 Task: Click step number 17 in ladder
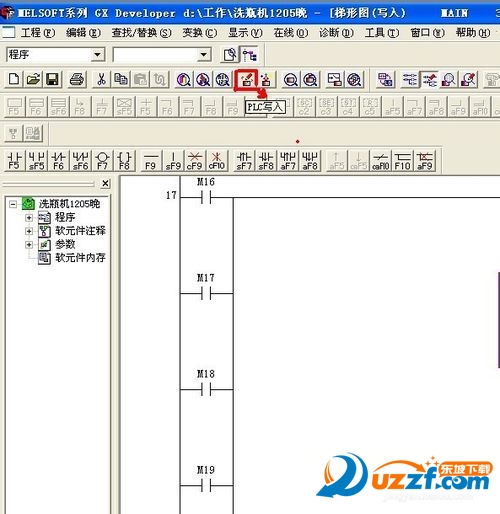(x=171, y=195)
